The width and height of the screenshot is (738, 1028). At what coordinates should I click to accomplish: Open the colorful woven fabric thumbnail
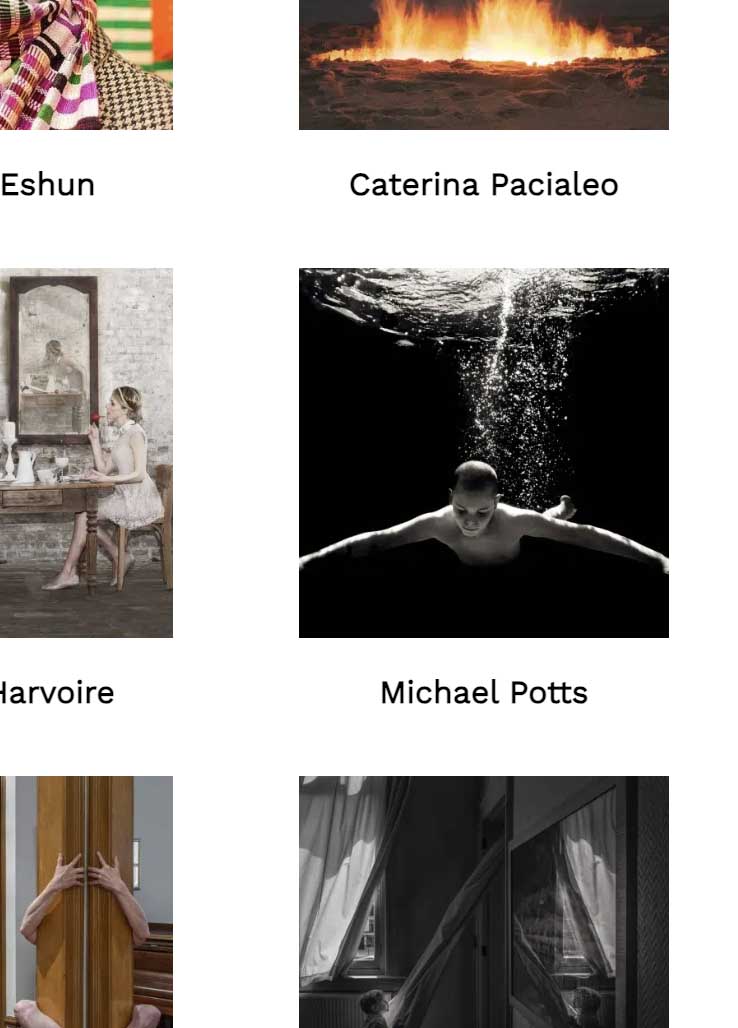click(86, 64)
